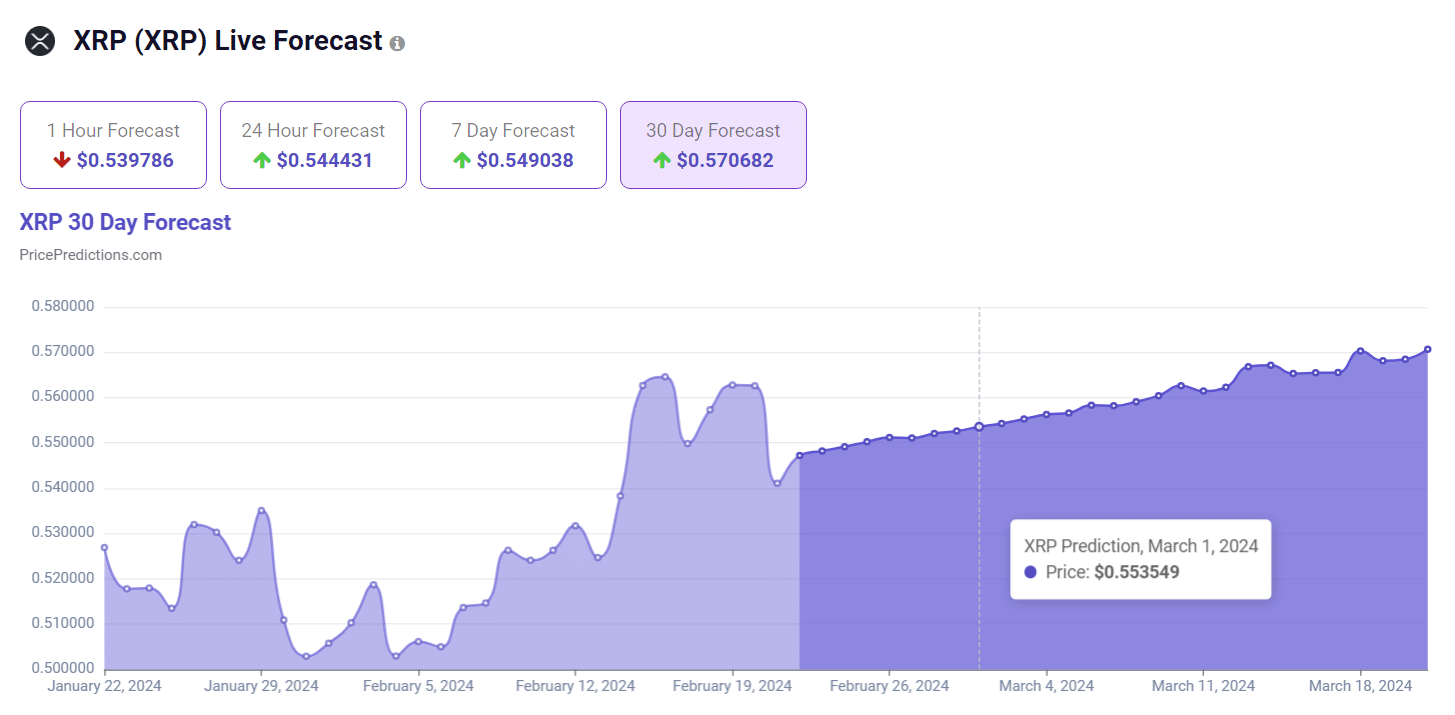Click the March 1, 2024 data point on chart
1455x715 pixels.
(979, 427)
